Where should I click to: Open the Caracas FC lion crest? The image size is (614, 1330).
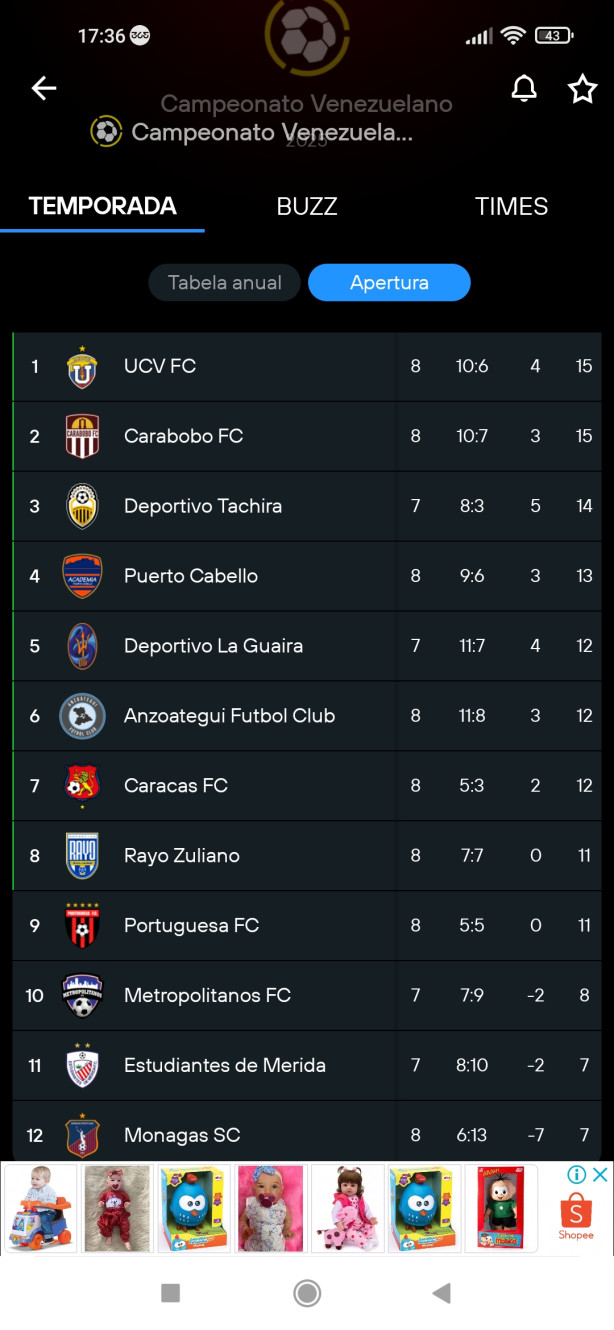pyautogui.click(x=82, y=786)
